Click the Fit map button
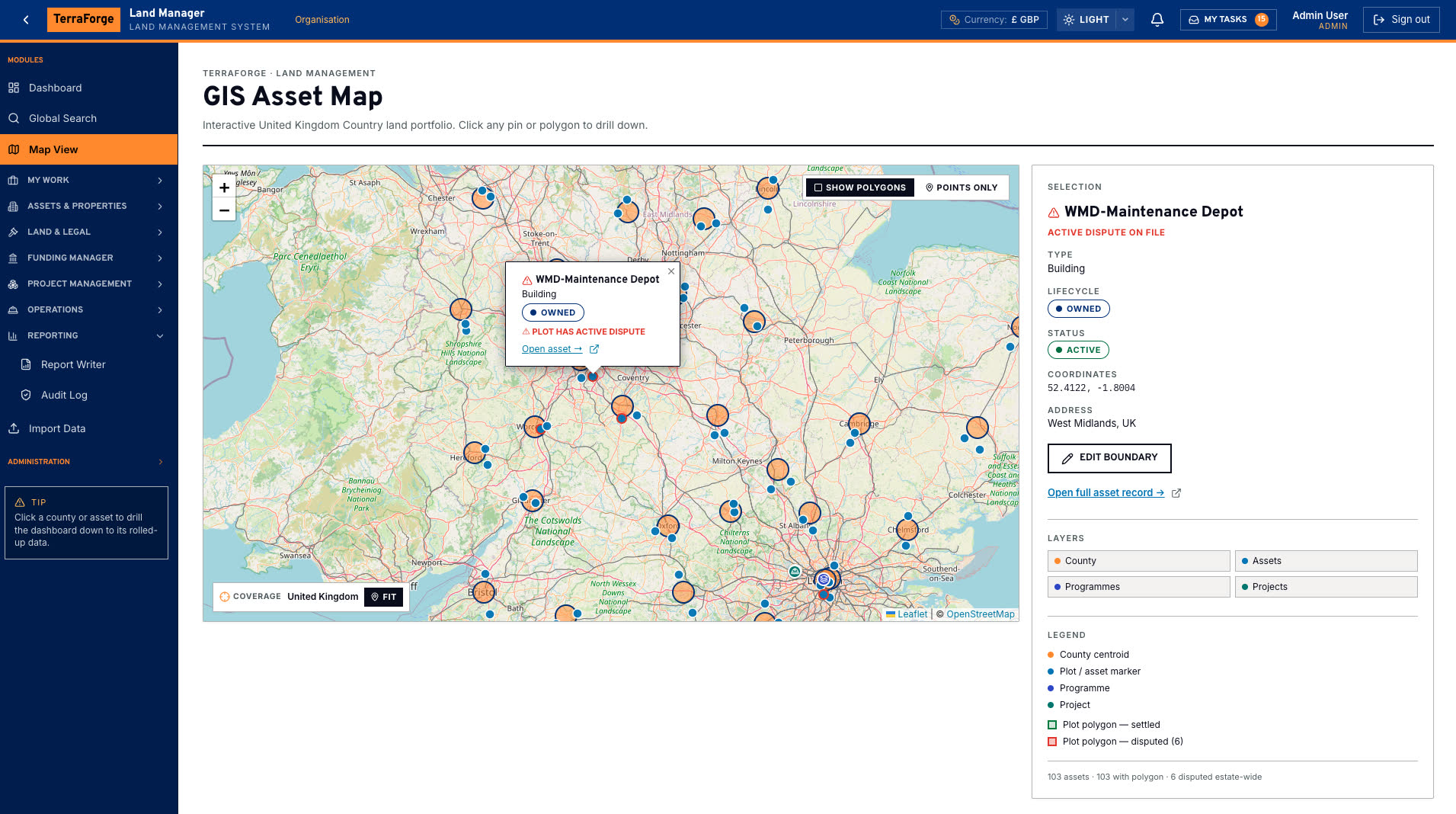Image resolution: width=1456 pixels, height=814 pixels. (383, 597)
